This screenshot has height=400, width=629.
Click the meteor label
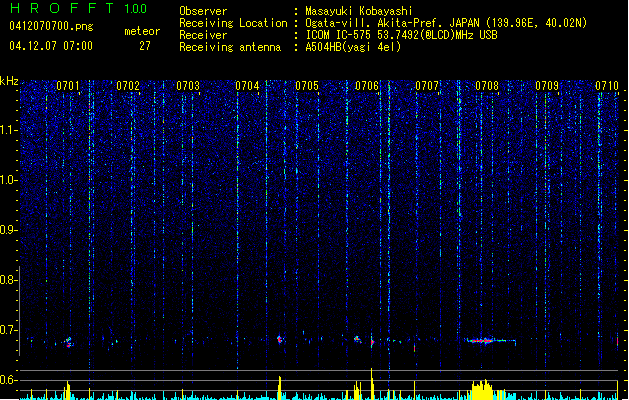pyautogui.click(x=142, y=31)
